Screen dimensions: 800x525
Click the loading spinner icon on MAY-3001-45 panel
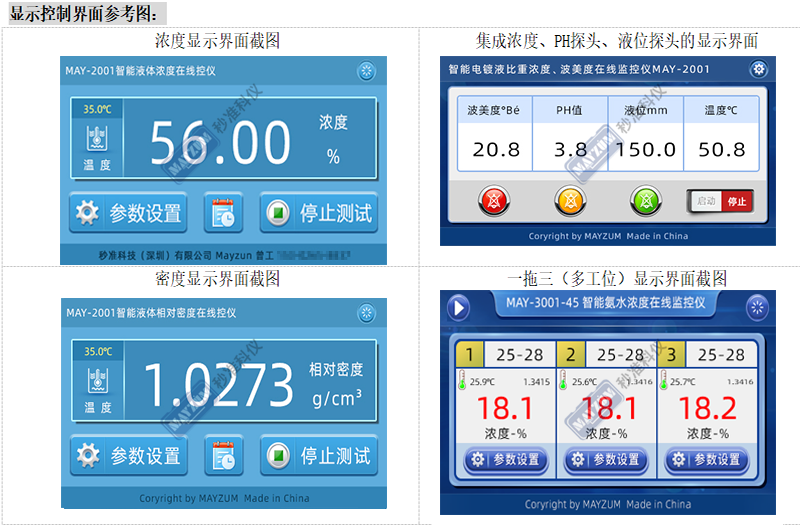tap(759, 308)
